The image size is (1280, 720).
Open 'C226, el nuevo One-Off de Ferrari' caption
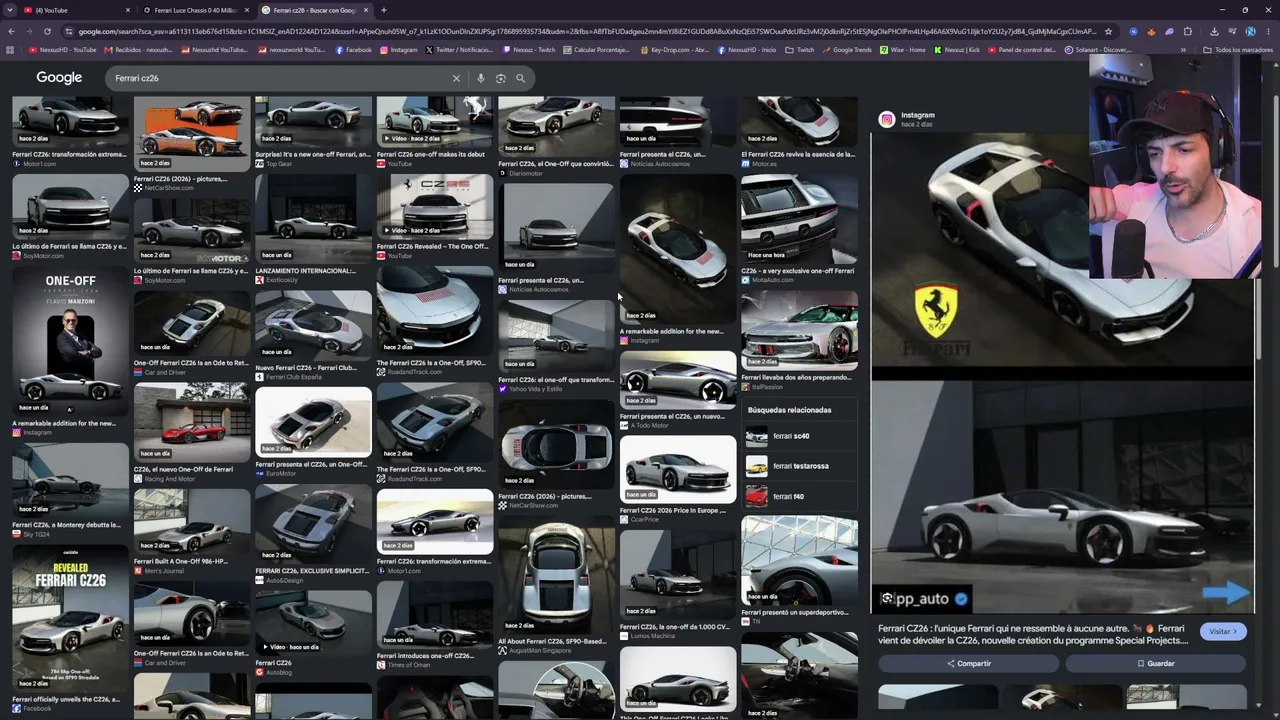(x=183, y=469)
